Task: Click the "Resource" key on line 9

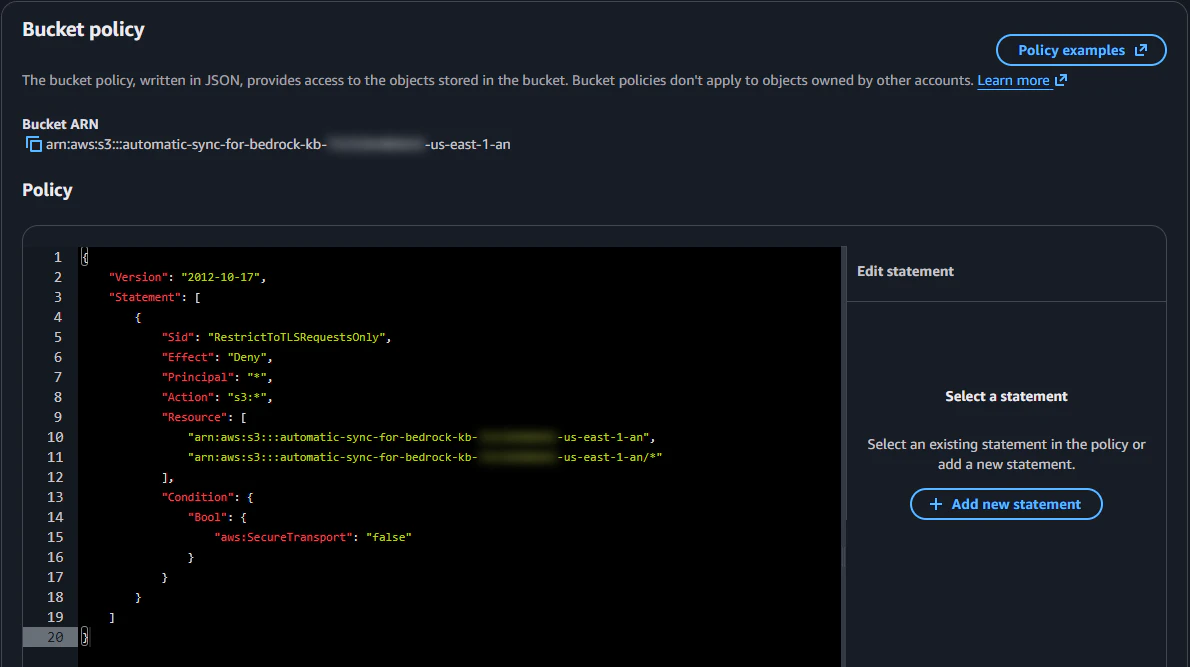Action: 194,417
